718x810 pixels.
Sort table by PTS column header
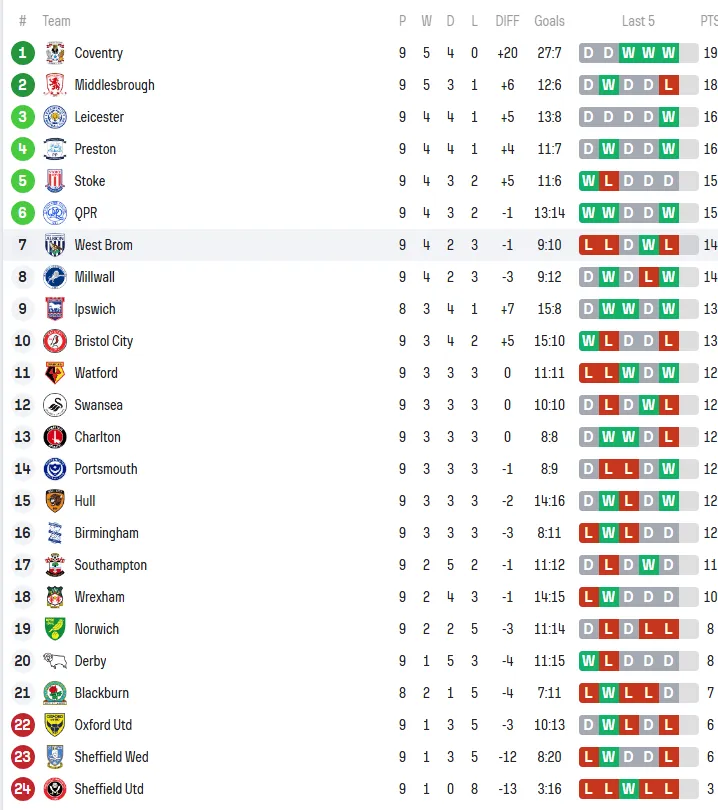(x=708, y=21)
